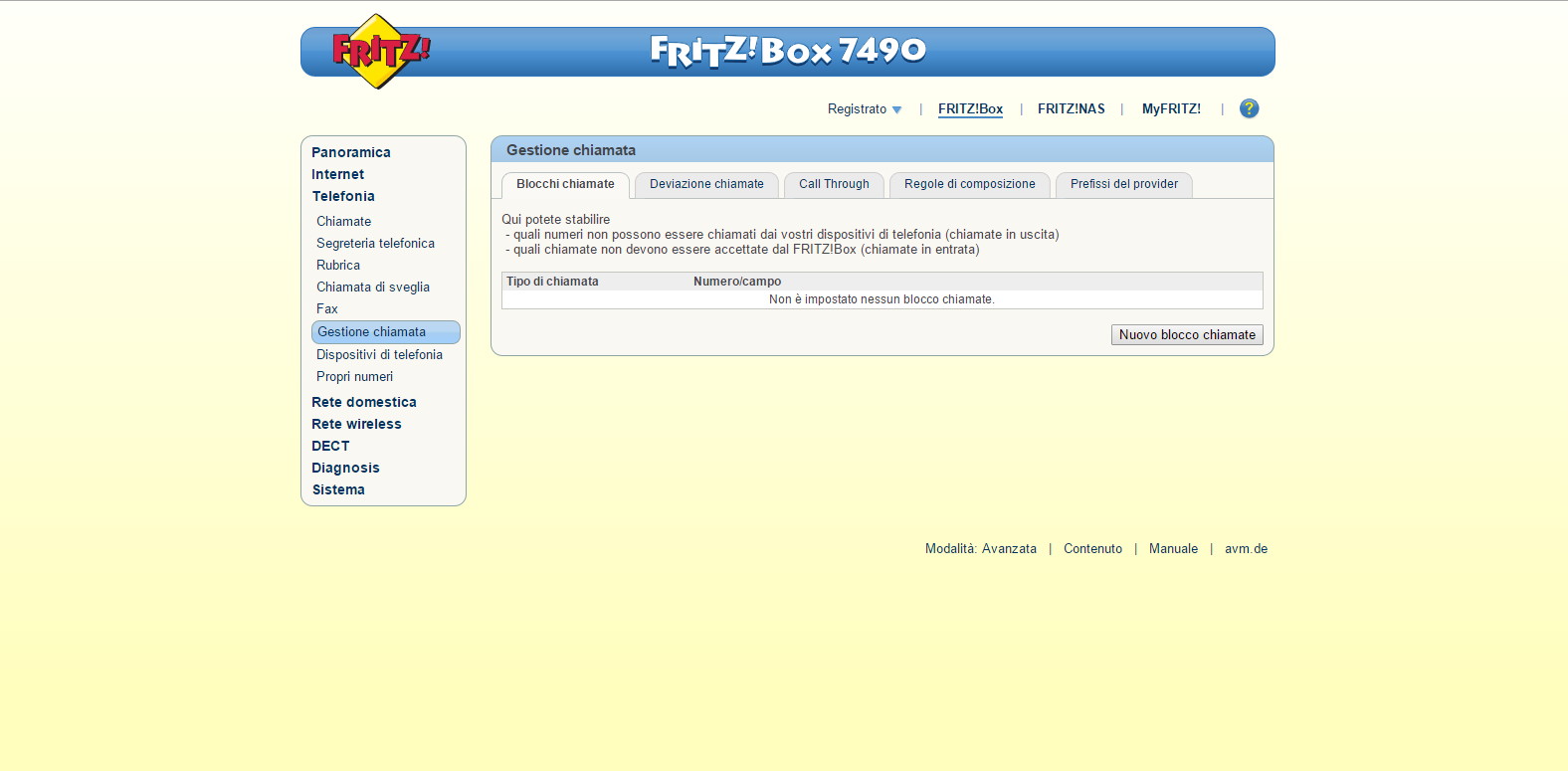Open the Call Through tab
This screenshot has height=771, width=1568.
[834, 184]
